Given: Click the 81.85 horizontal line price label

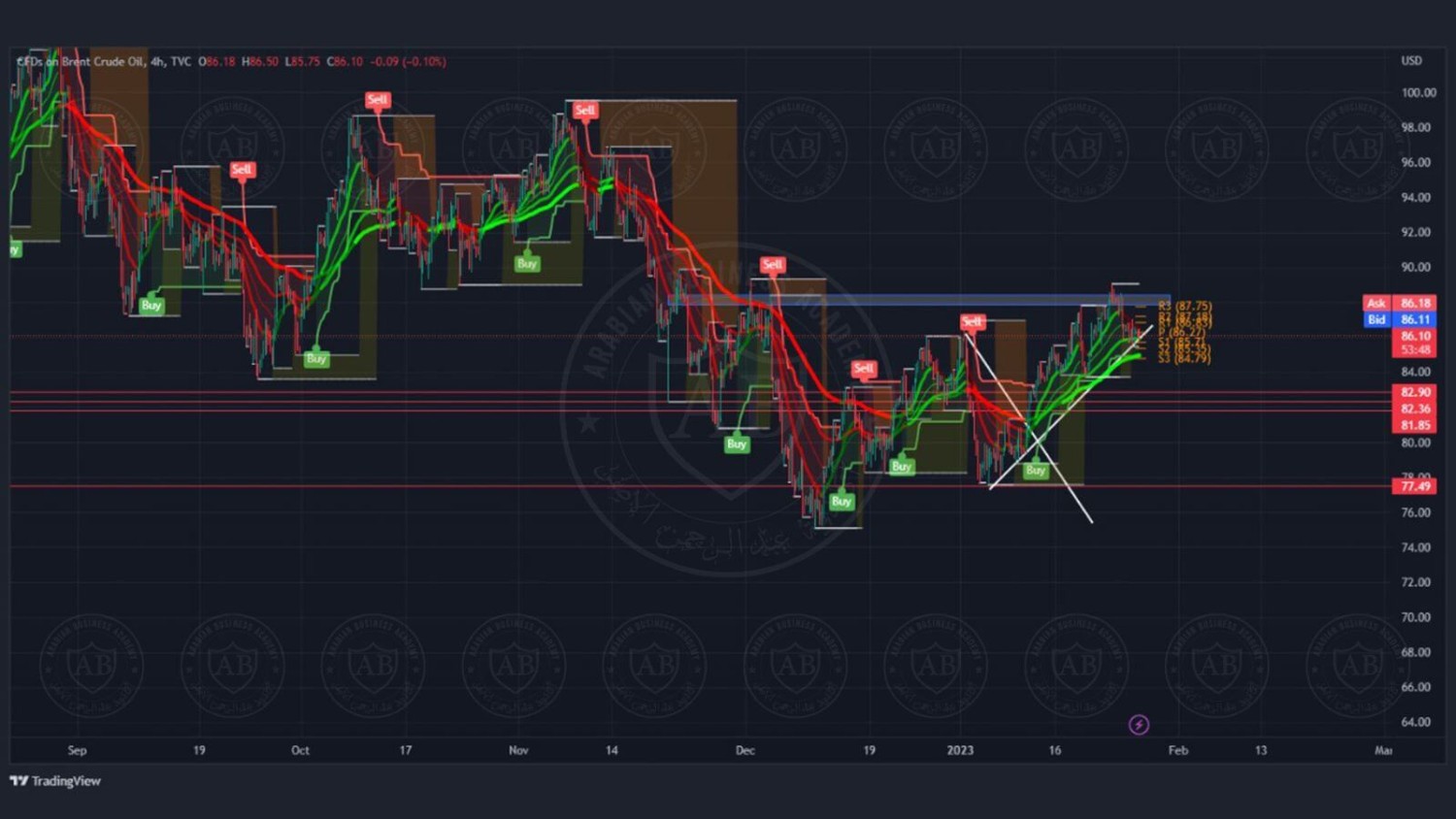Looking at the screenshot, I should pyautogui.click(x=1414, y=425).
